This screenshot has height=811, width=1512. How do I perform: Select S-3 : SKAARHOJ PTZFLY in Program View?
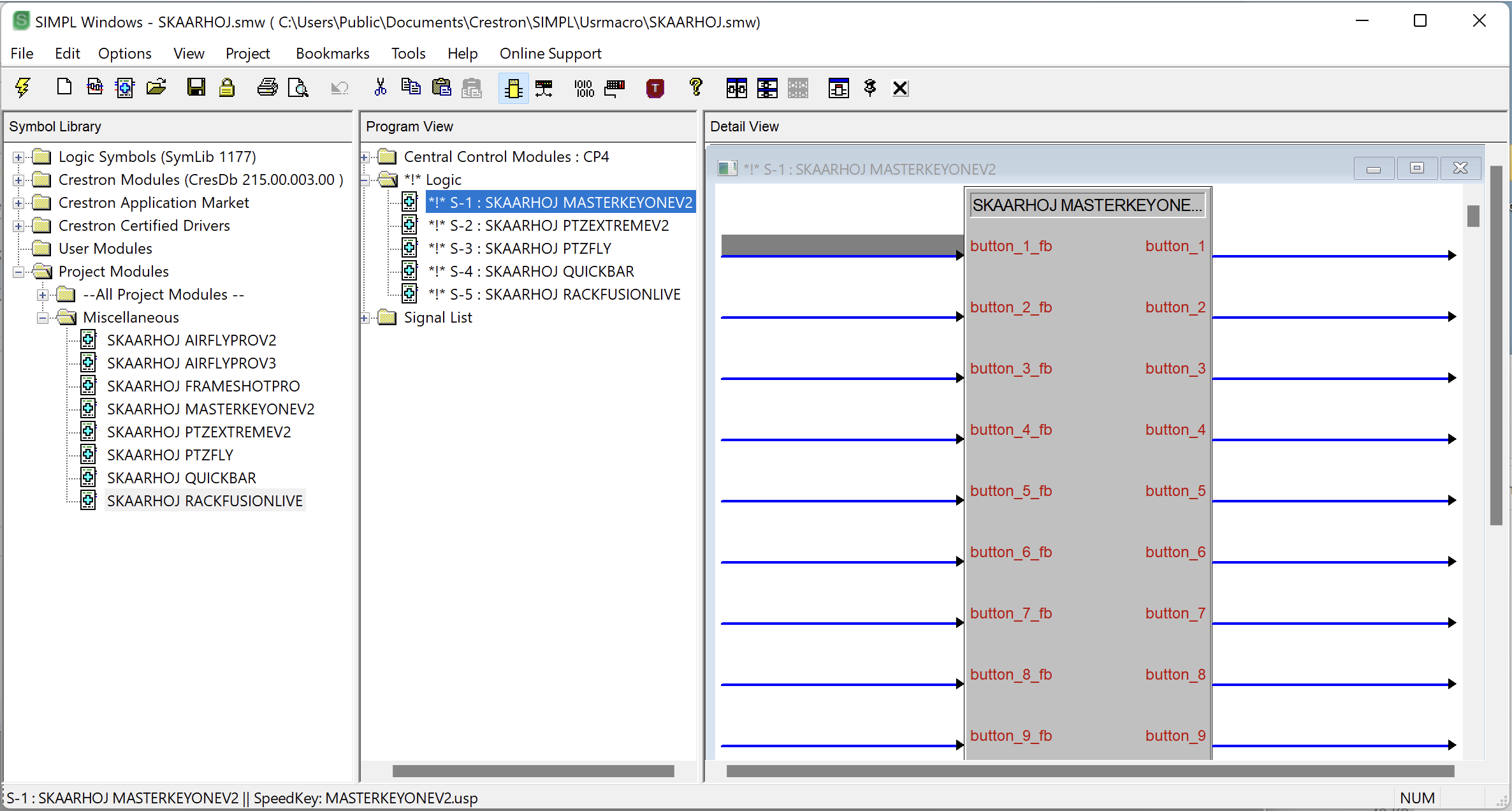coord(520,249)
